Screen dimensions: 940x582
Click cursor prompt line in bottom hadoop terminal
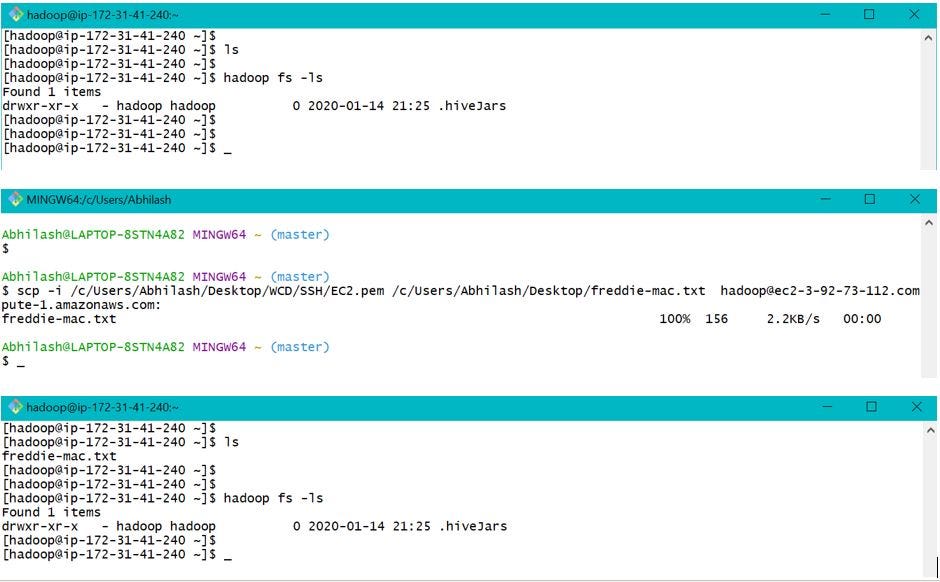tap(117, 554)
